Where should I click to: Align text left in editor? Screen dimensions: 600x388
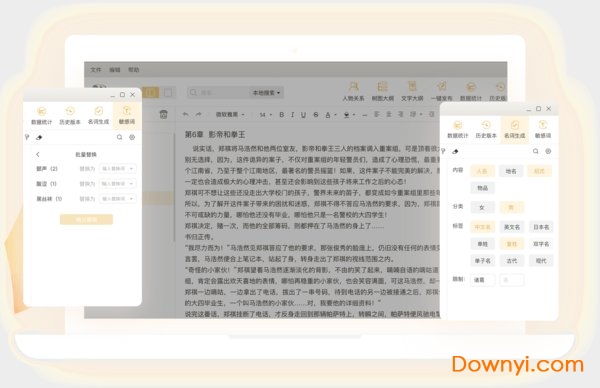click(x=377, y=114)
